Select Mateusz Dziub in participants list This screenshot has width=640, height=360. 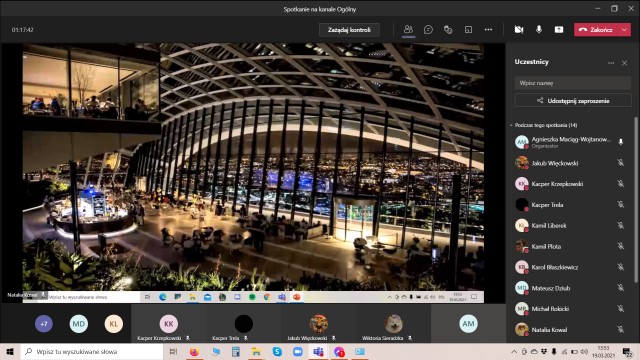pyautogui.click(x=570, y=288)
